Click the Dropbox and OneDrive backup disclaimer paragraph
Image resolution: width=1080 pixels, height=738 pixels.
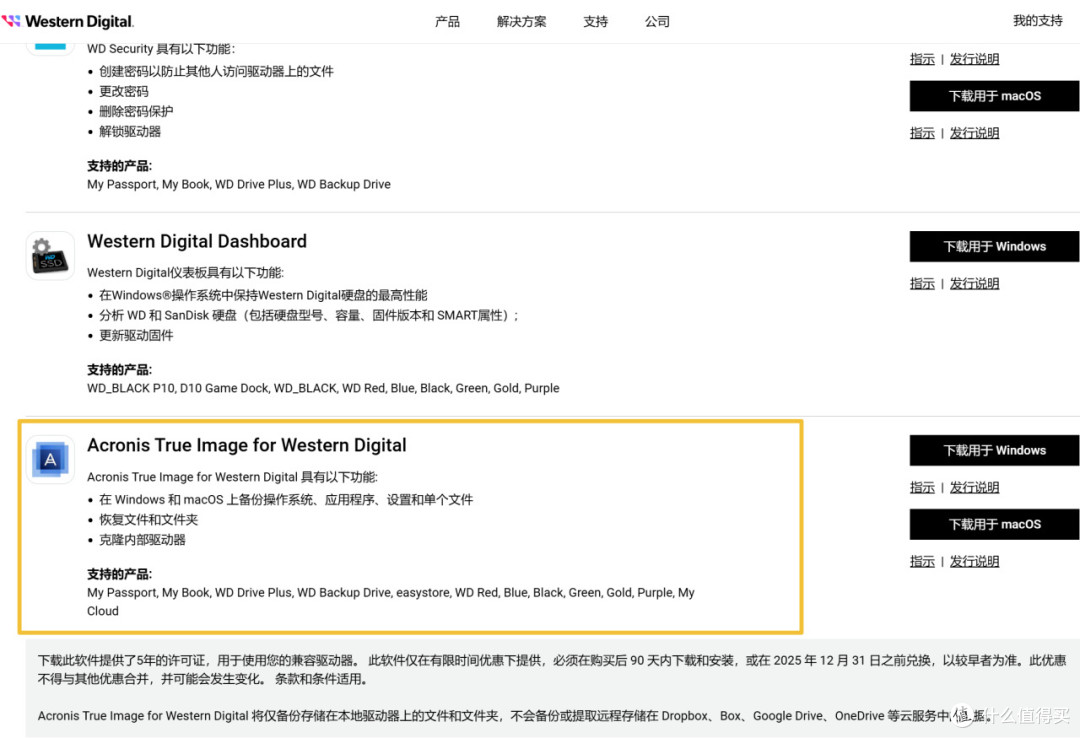(x=515, y=716)
